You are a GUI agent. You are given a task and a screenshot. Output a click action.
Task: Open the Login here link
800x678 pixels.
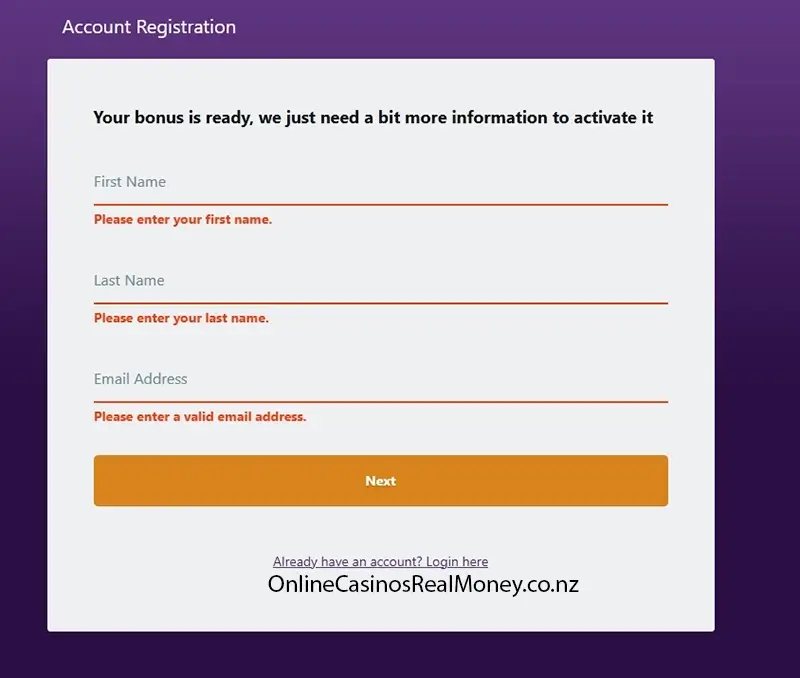[457, 561]
